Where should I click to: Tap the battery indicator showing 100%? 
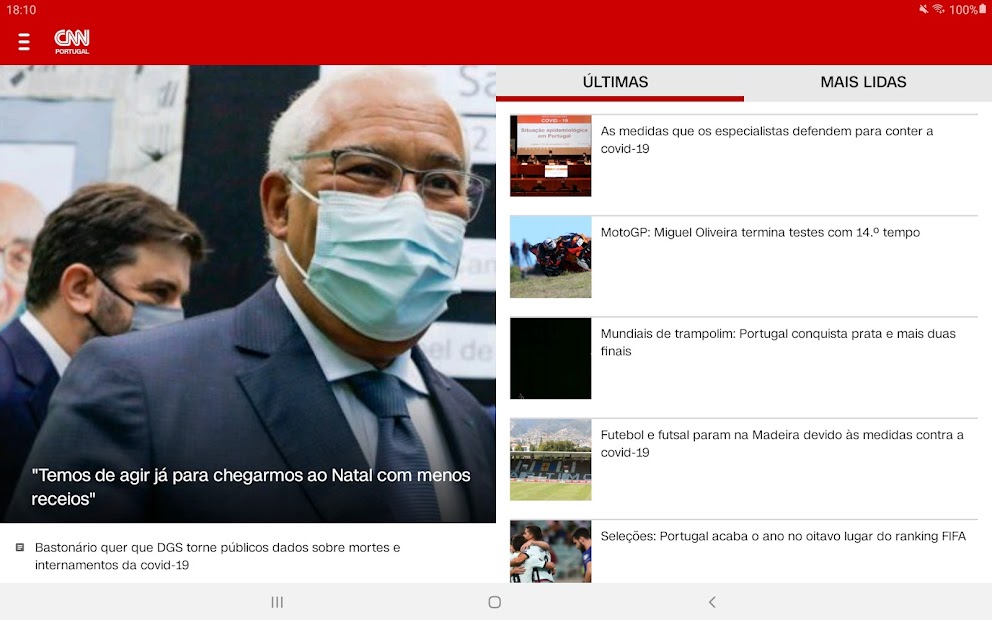tap(965, 10)
